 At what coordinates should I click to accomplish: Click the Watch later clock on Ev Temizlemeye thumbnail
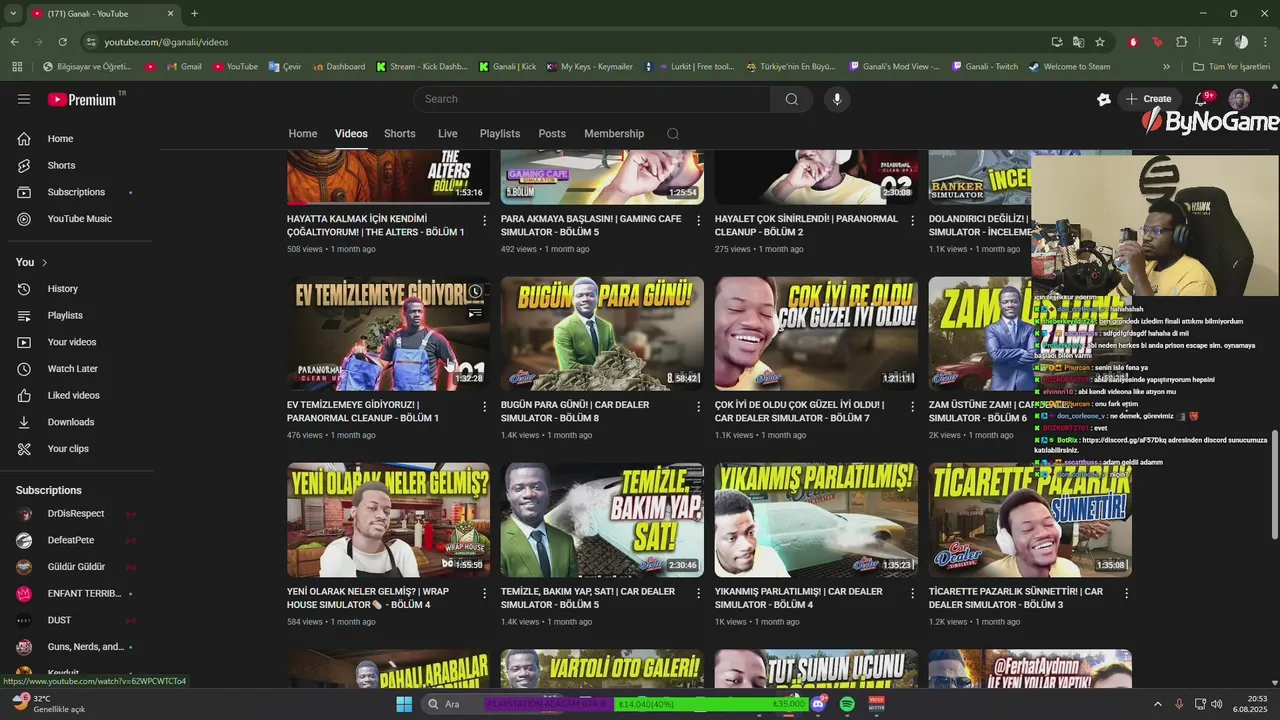pyautogui.click(x=475, y=292)
